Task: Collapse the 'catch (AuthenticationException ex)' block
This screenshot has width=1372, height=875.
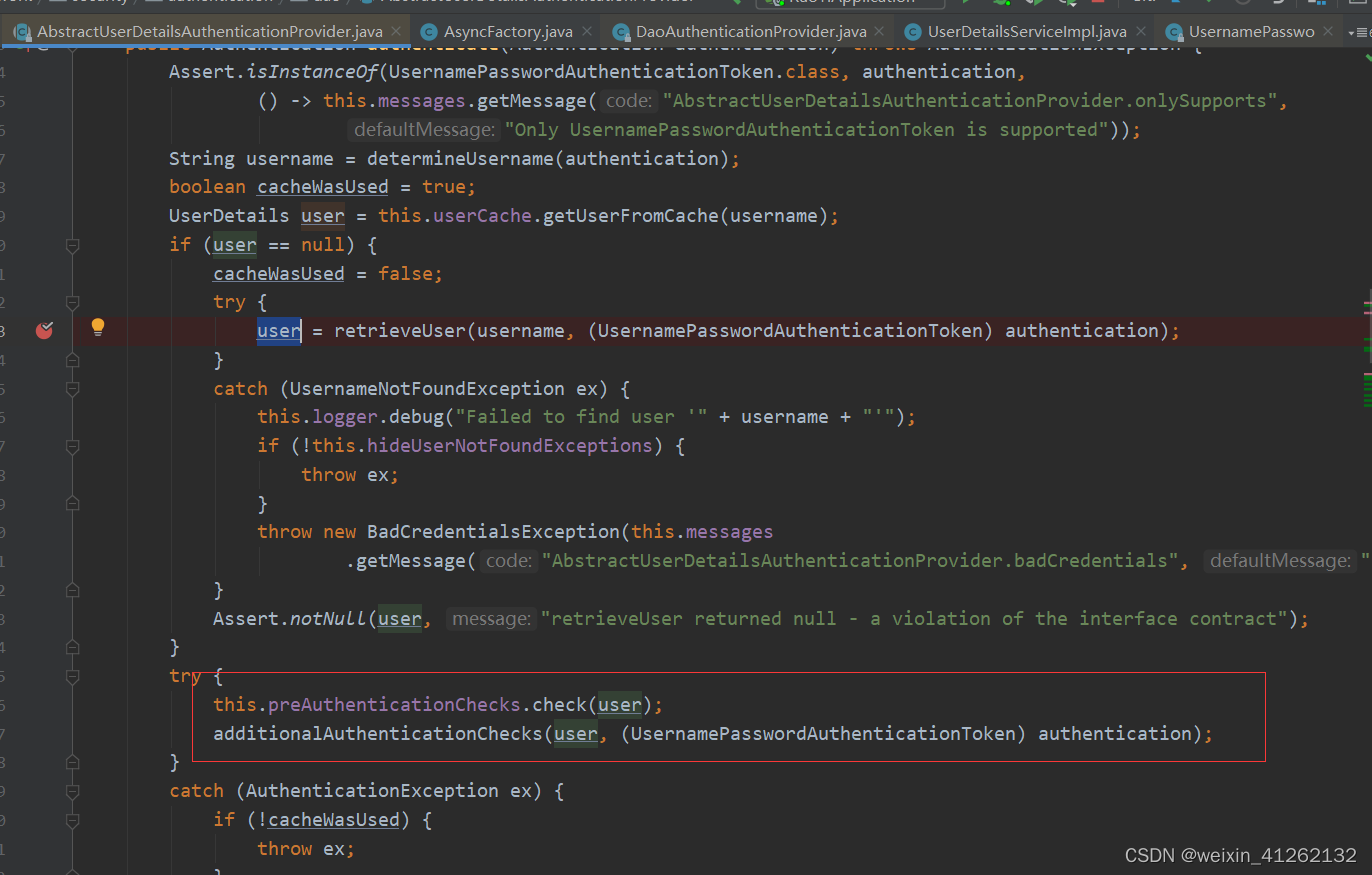Action: [72, 791]
